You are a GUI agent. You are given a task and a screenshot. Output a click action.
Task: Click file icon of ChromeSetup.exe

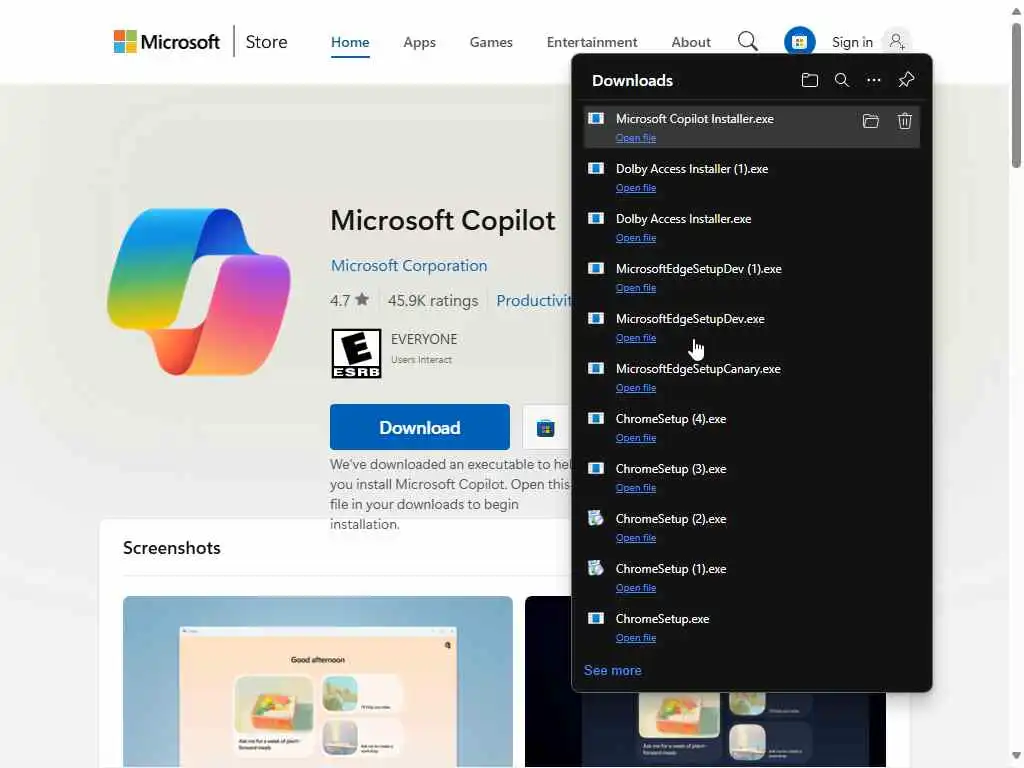coord(596,618)
